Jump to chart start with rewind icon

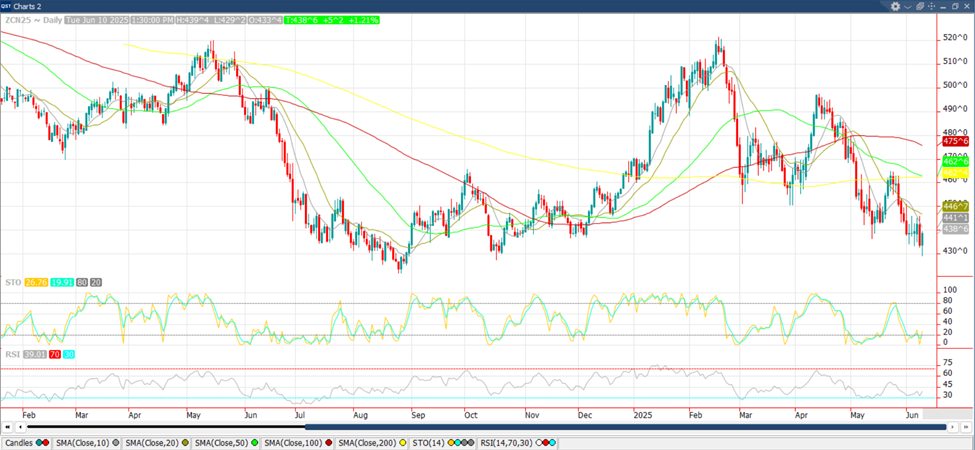[9, 427]
